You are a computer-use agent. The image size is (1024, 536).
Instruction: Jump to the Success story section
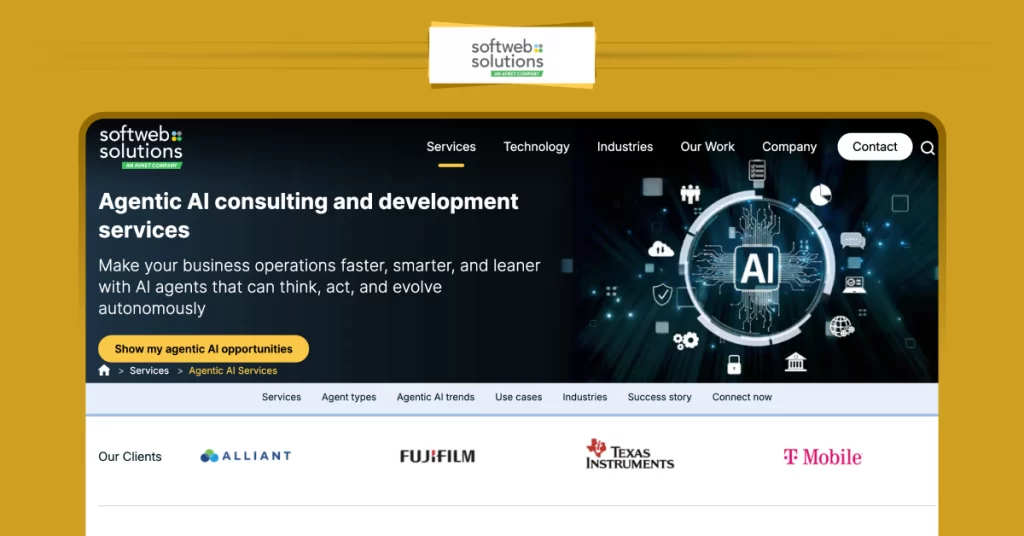(x=660, y=397)
